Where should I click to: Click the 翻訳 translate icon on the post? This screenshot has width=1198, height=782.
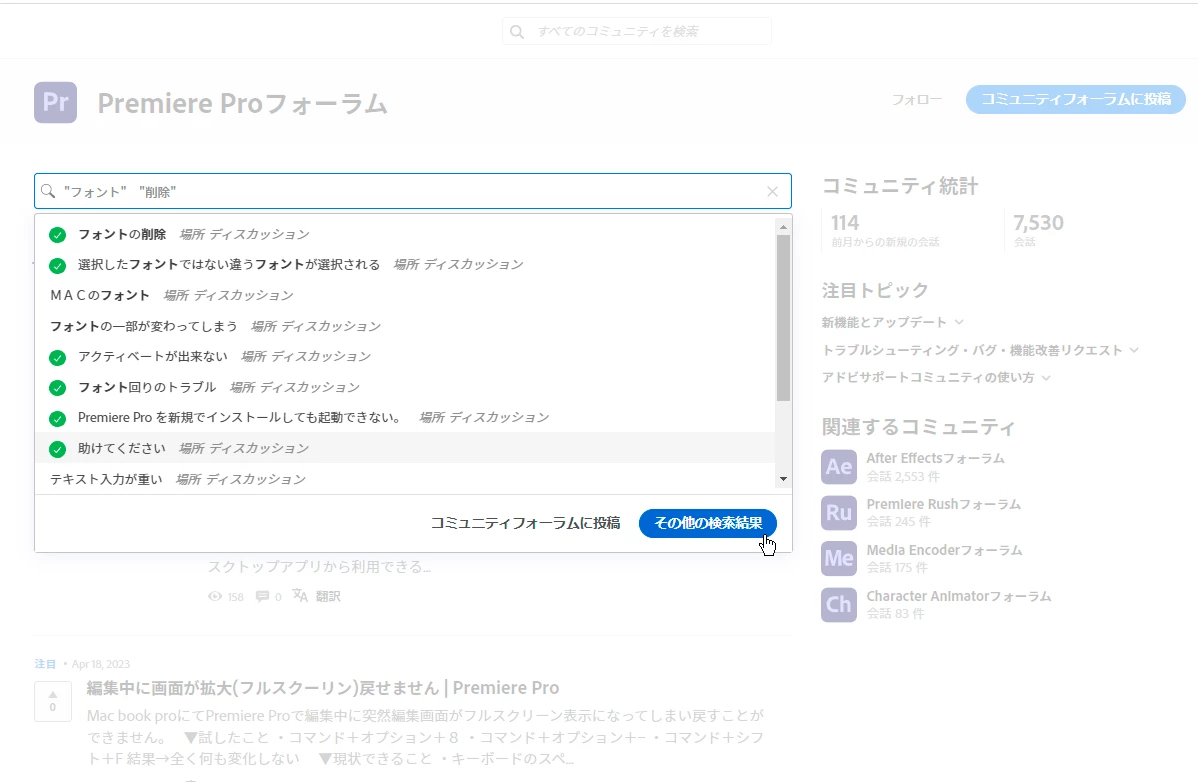pos(300,596)
